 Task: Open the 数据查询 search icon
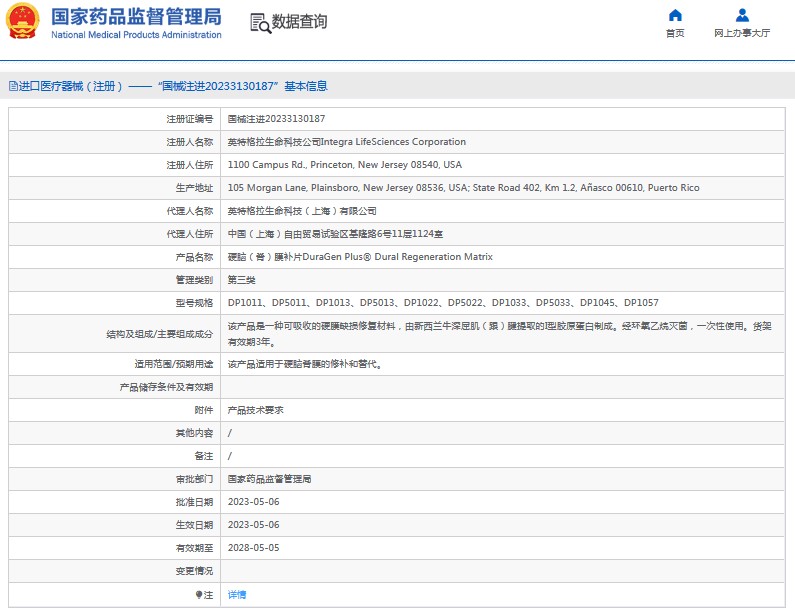pyautogui.click(x=261, y=23)
